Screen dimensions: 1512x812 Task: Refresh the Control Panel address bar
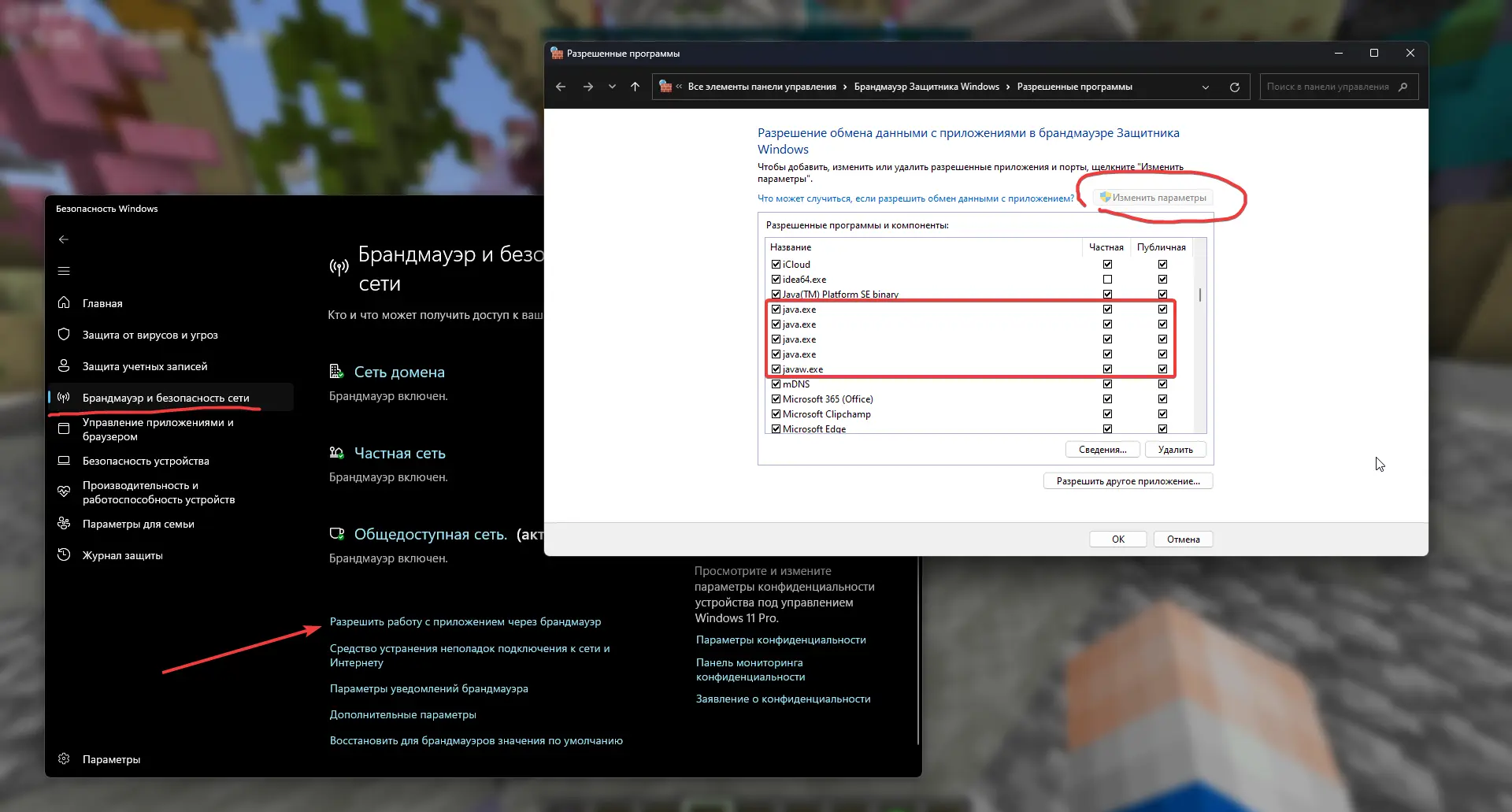click(1234, 87)
